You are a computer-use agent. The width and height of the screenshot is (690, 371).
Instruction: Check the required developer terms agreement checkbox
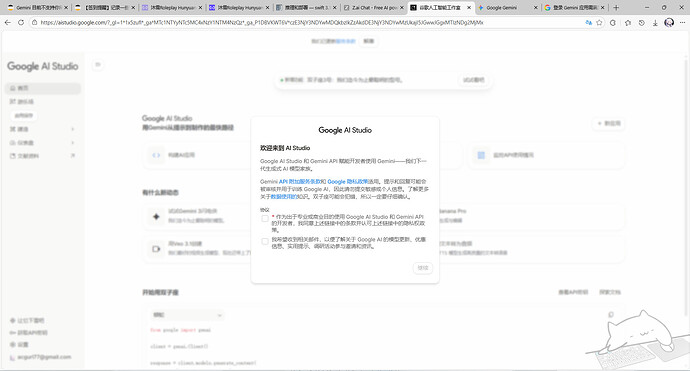click(265, 218)
